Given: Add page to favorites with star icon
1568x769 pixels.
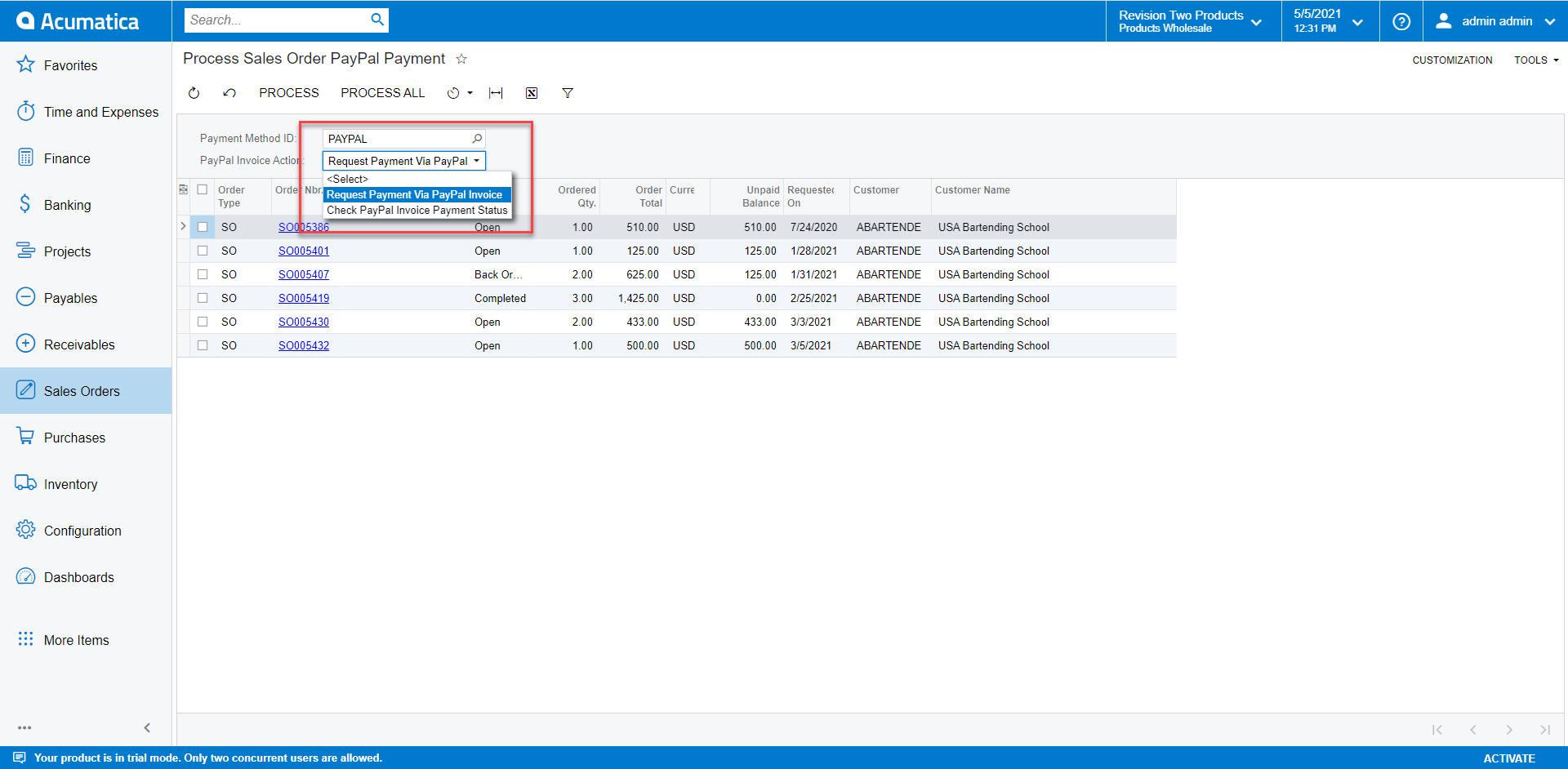Looking at the screenshot, I should [x=461, y=59].
